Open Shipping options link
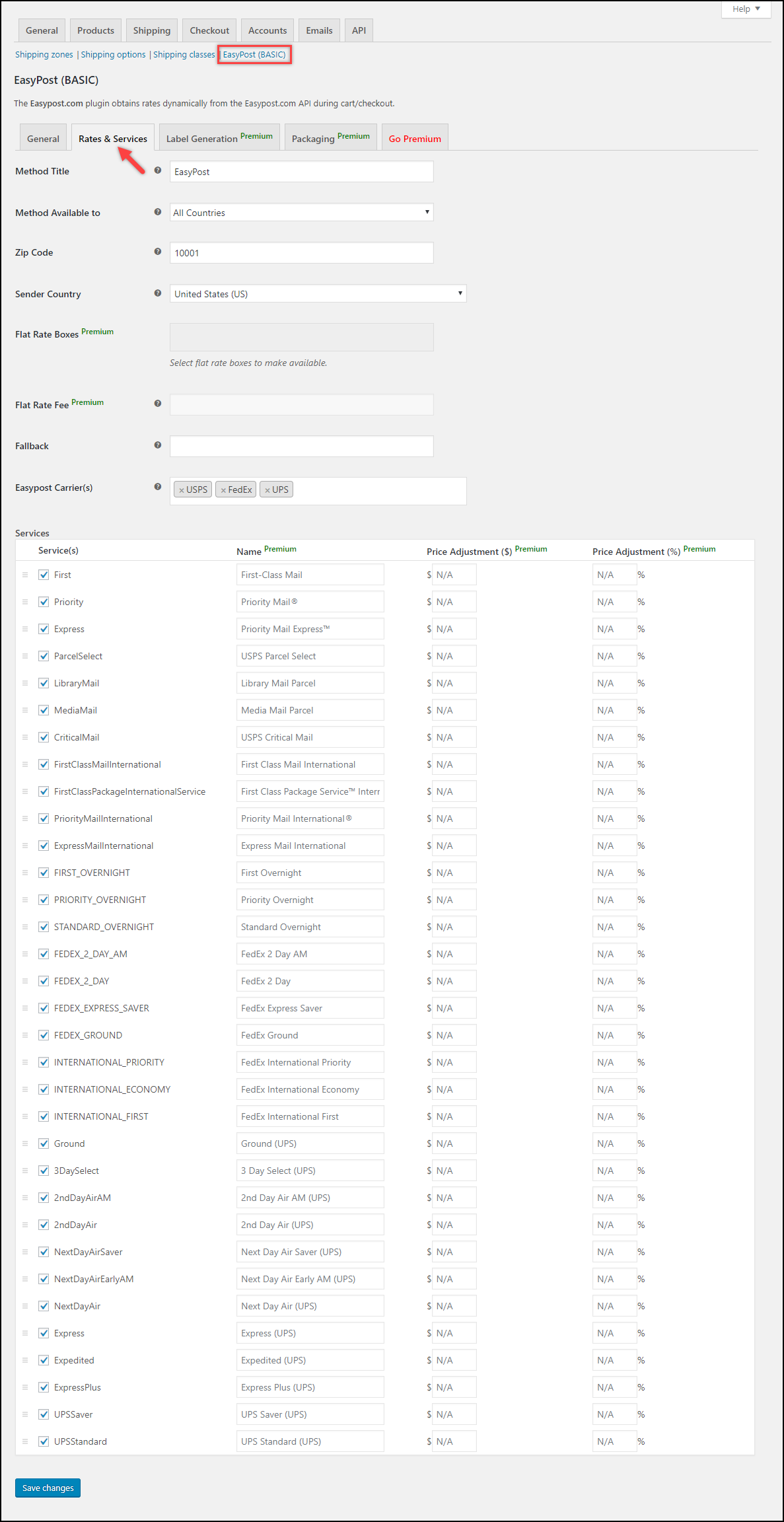Screen dimensions: 784x1522 click(x=113, y=54)
